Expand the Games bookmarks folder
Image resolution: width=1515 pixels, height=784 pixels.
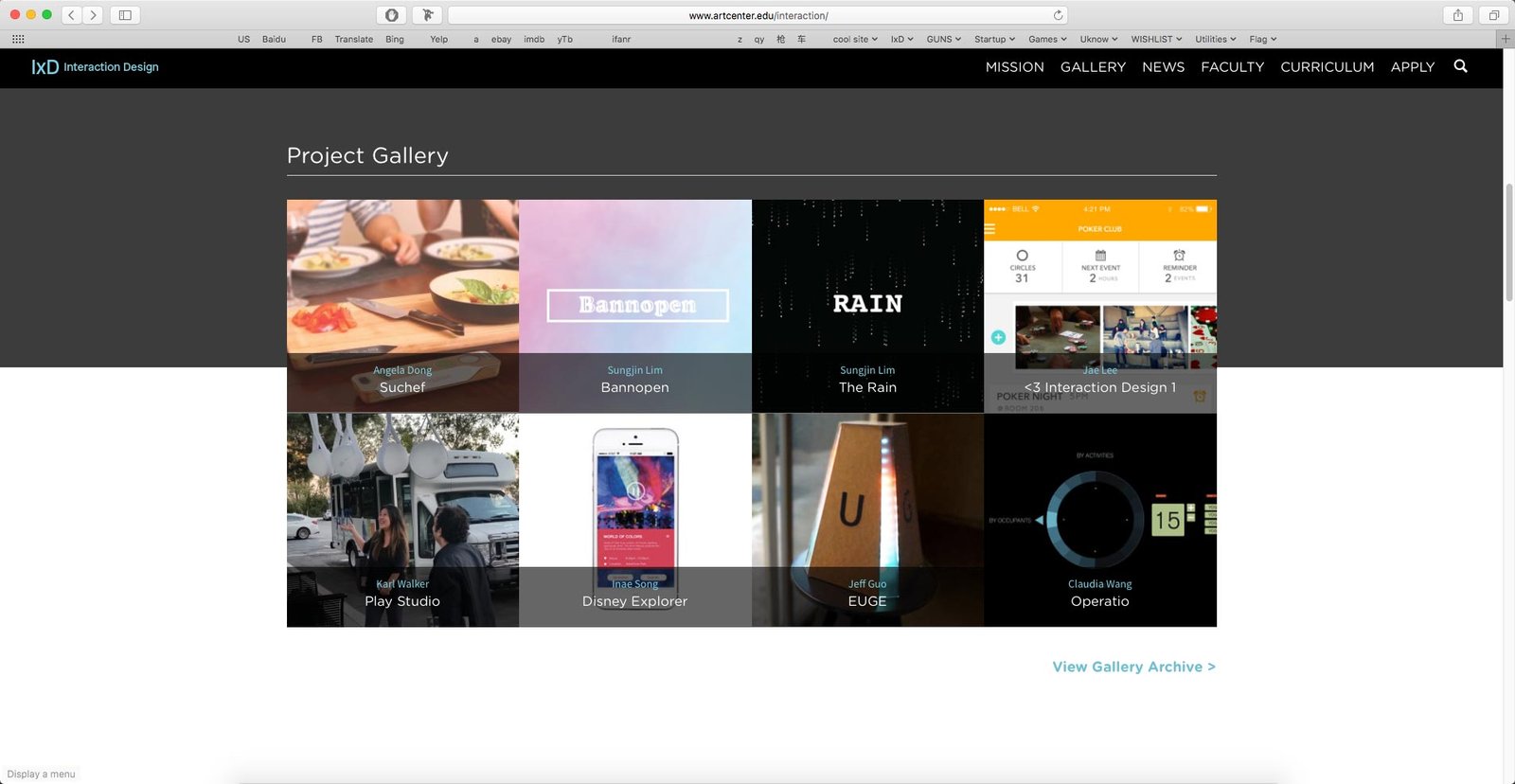pyautogui.click(x=1047, y=39)
